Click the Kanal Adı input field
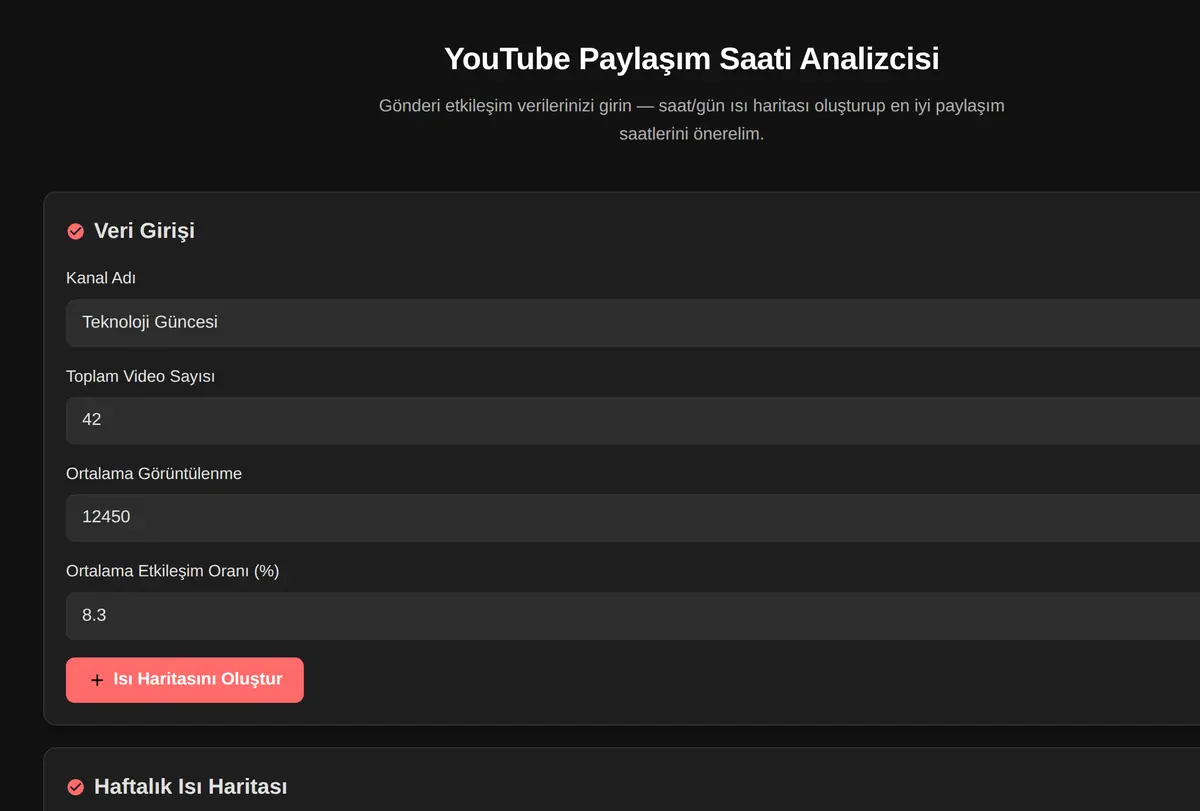The height and width of the screenshot is (811, 1200). 633,322
